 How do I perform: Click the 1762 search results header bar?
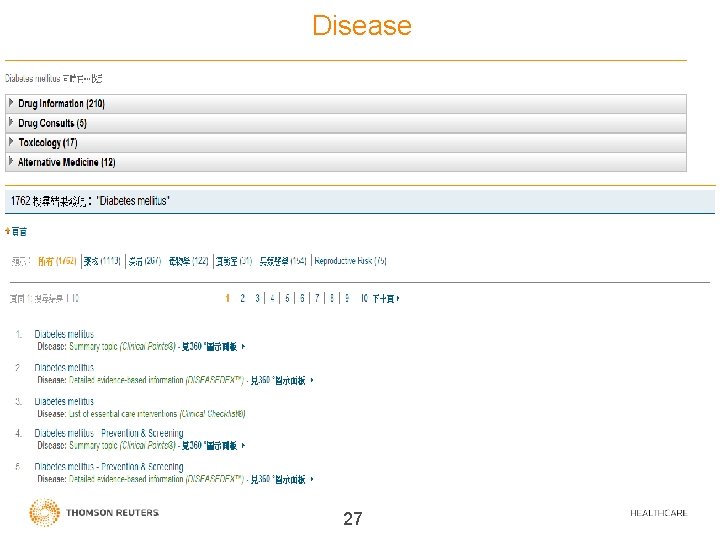tap(360, 201)
